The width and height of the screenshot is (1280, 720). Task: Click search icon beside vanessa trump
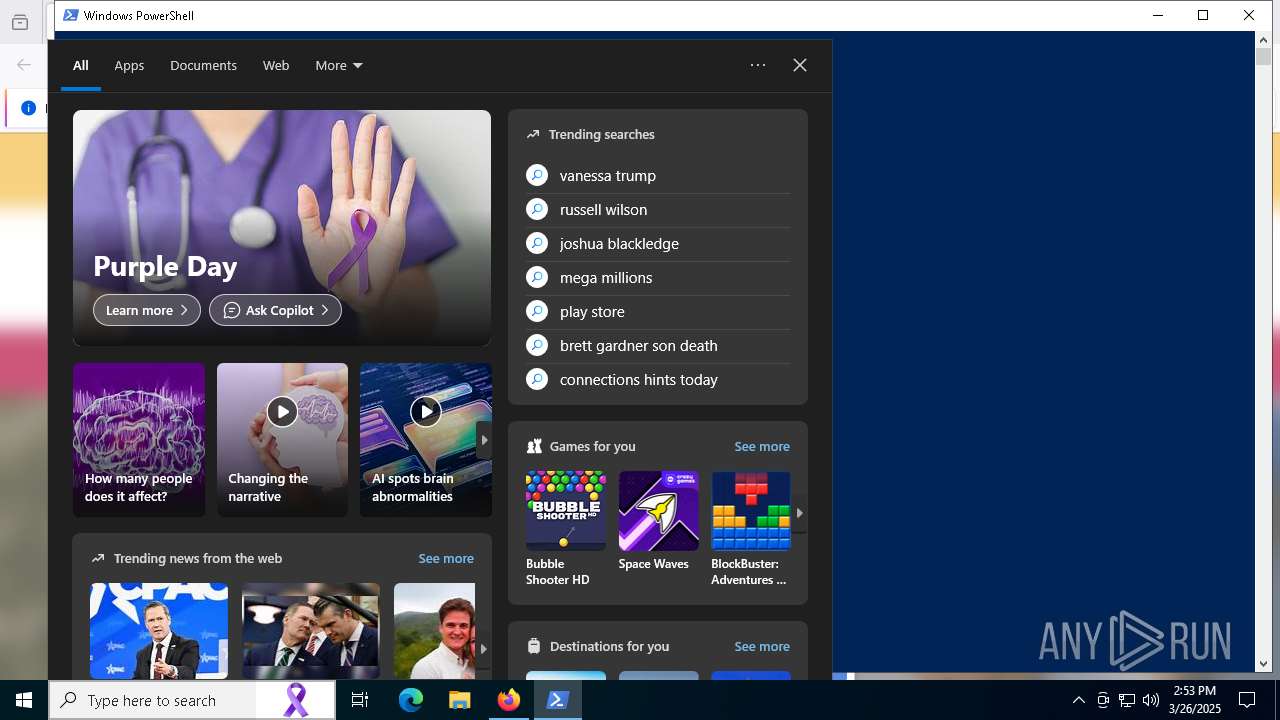tap(537, 175)
